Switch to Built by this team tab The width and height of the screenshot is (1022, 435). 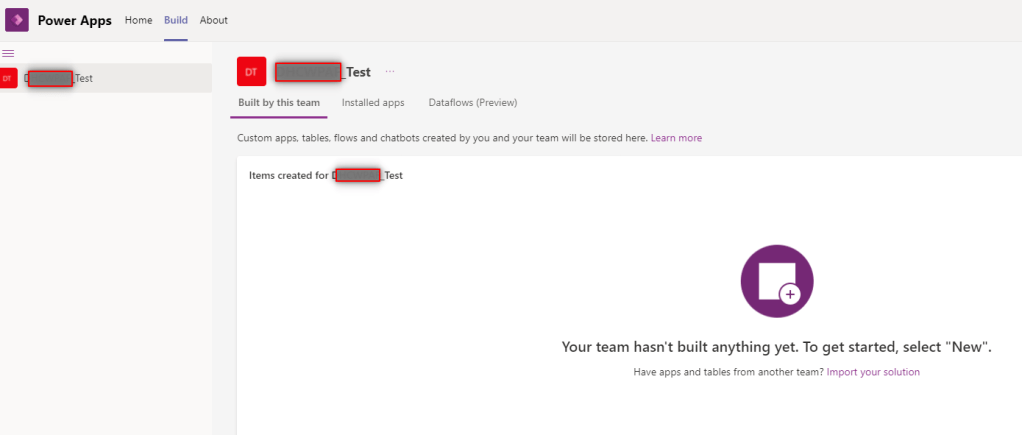(x=279, y=103)
